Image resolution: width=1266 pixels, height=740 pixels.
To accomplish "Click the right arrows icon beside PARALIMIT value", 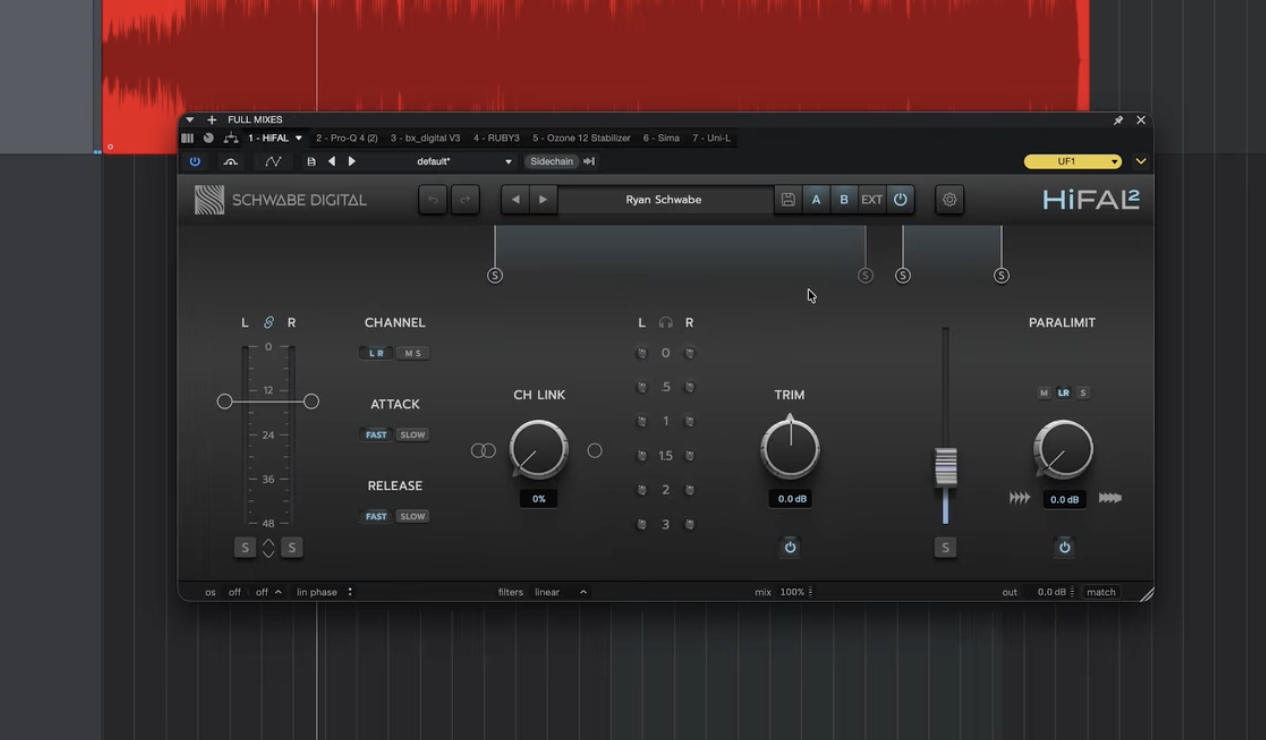I will click(x=1110, y=498).
